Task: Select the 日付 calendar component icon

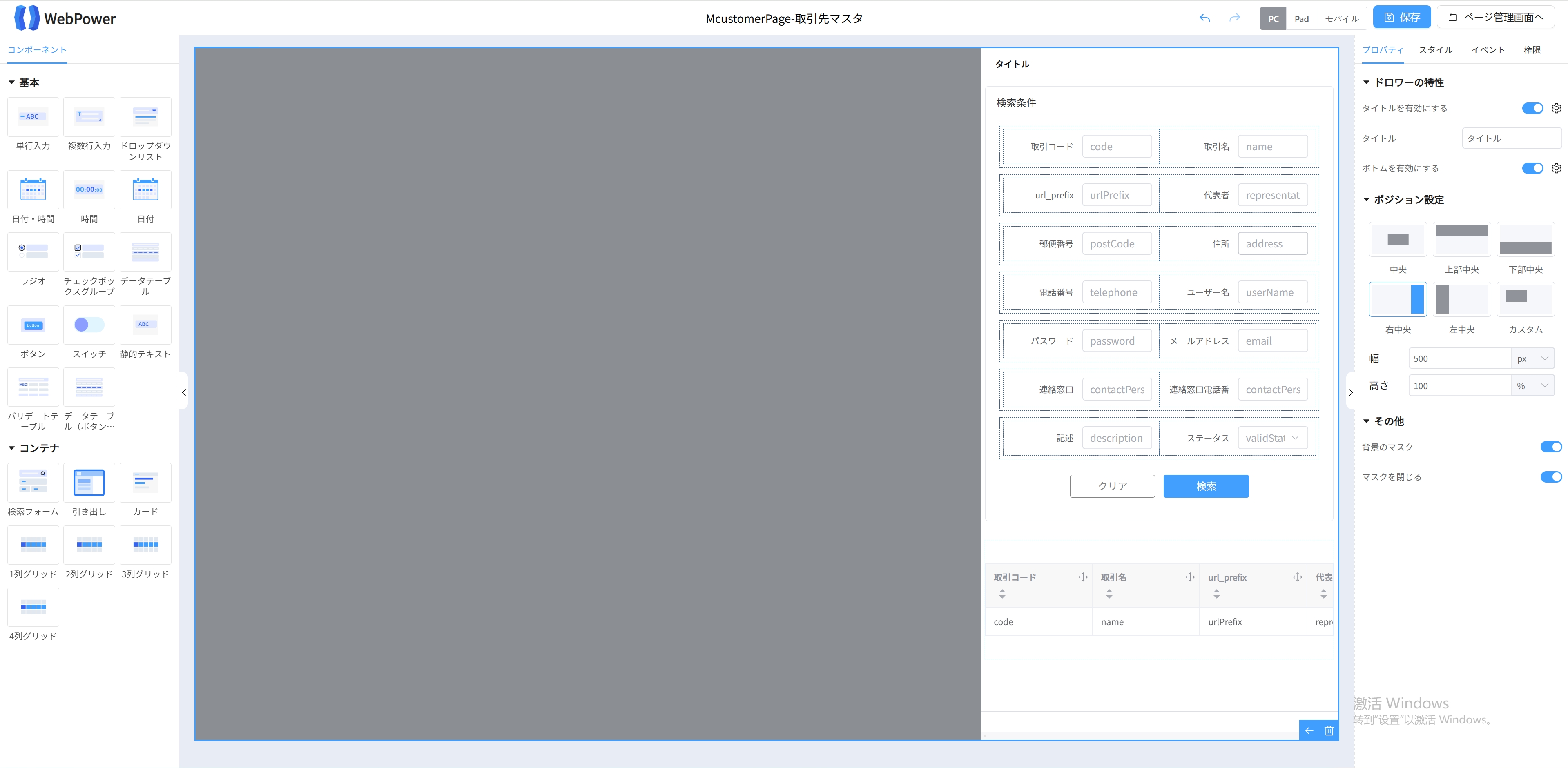Action: 145,190
